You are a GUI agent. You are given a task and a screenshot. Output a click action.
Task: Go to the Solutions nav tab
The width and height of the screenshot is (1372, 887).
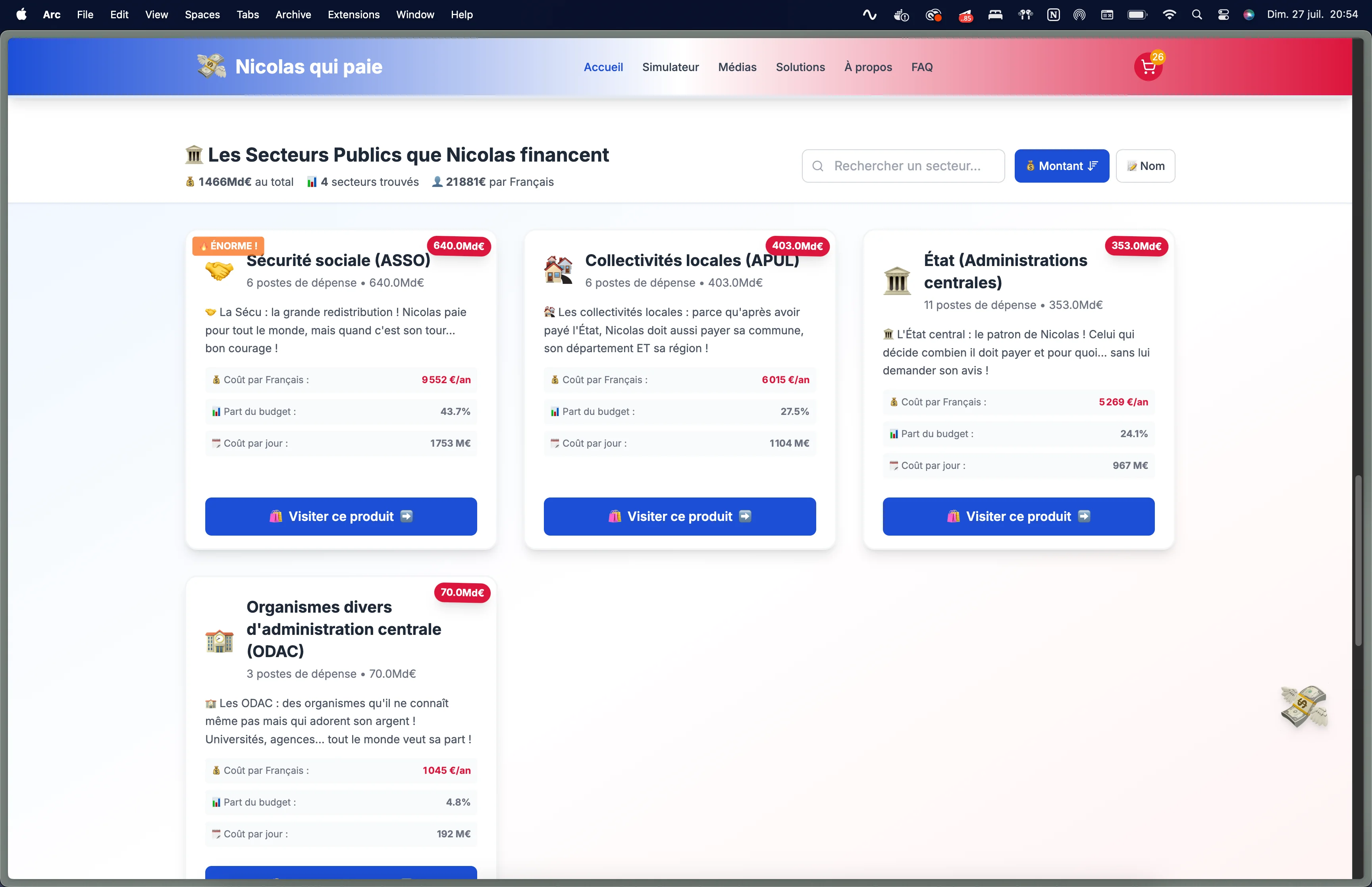pyautogui.click(x=800, y=67)
